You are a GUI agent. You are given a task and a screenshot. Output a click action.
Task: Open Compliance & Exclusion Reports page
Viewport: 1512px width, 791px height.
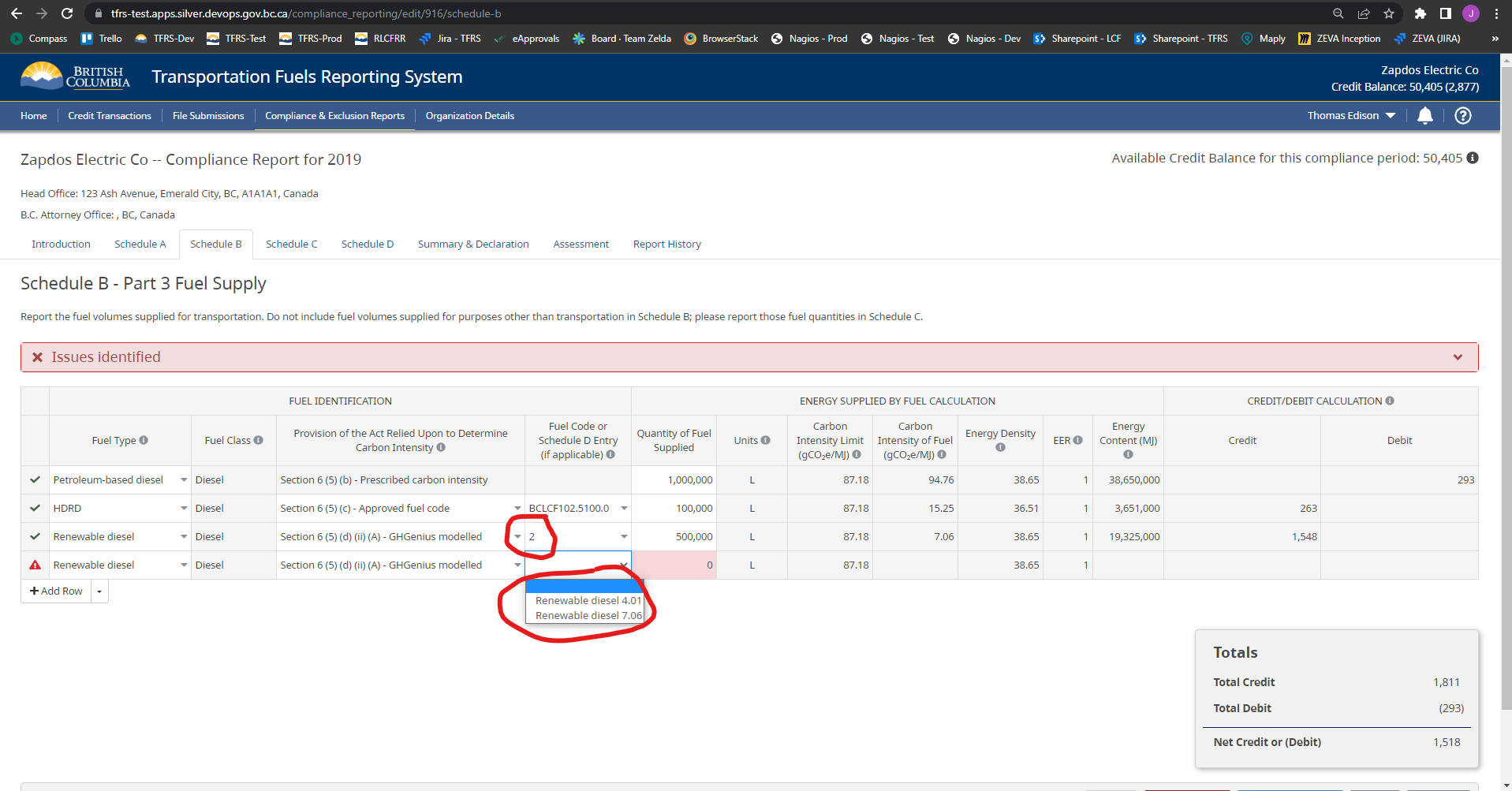click(334, 116)
